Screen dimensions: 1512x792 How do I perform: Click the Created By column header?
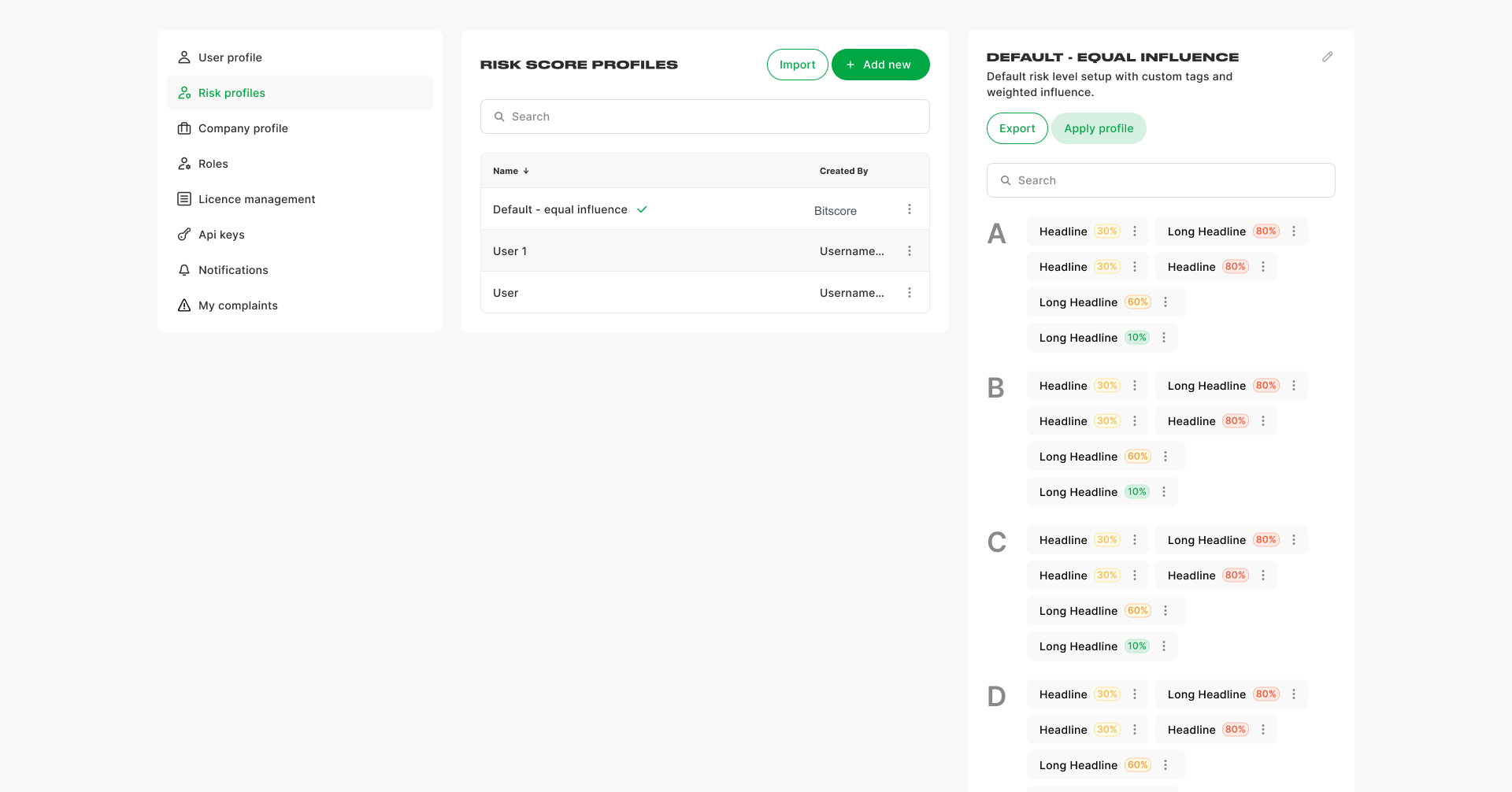pos(843,171)
